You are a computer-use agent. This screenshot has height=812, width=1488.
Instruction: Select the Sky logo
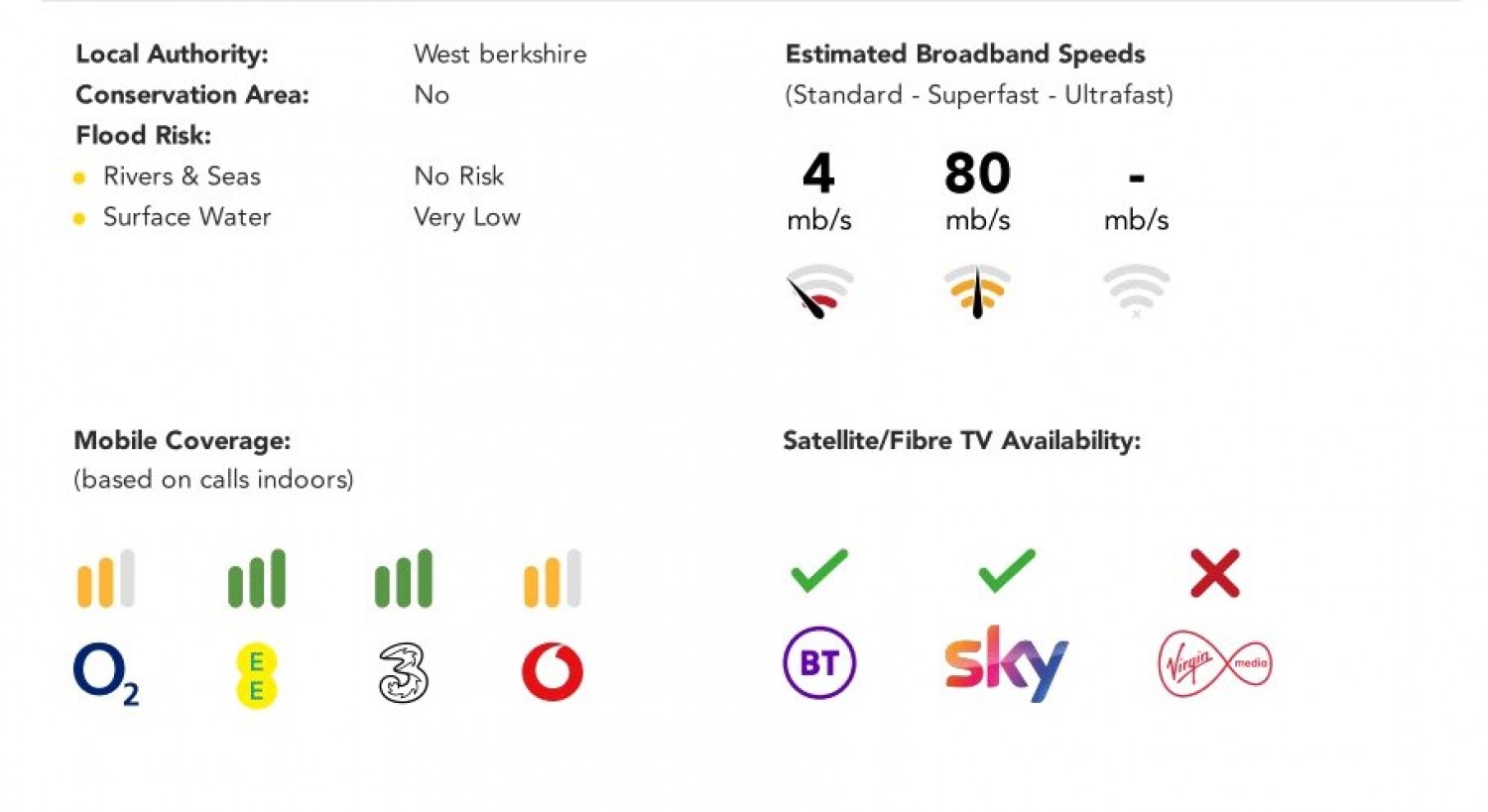(1006, 663)
